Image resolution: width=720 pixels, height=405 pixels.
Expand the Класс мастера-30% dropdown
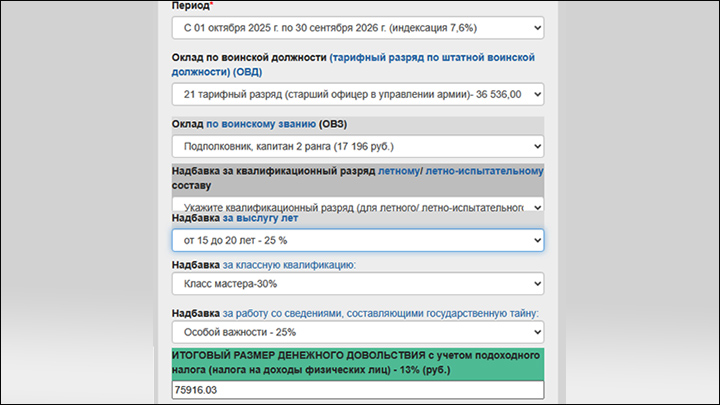tap(357, 284)
